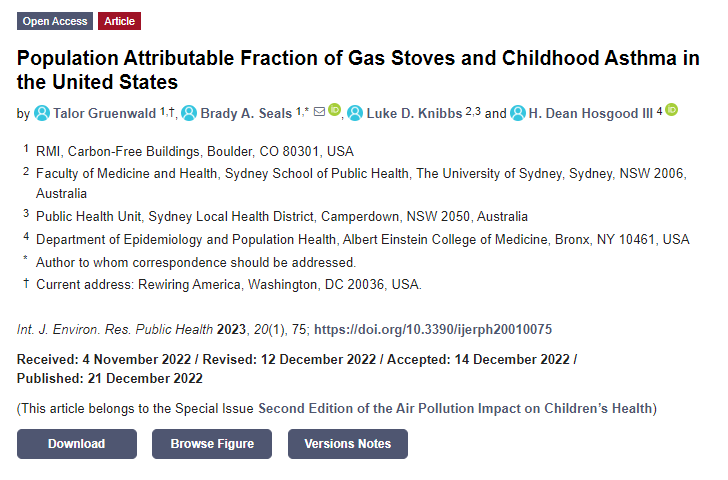Open email envelope icon for Brady Seals
The width and height of the screenshot is (728, 480).
tap(319, 111)
